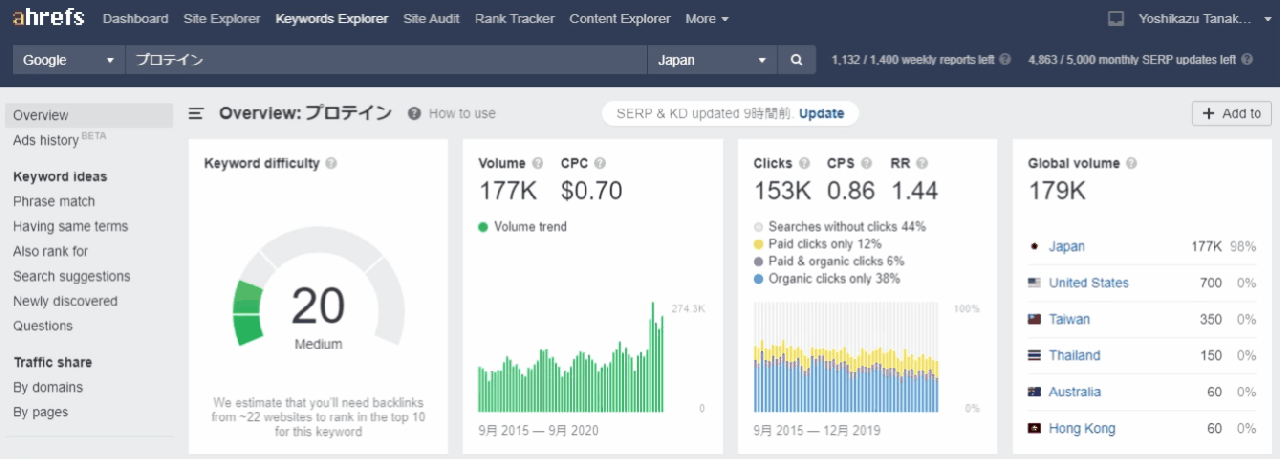Open the Google search engine dropdown
This screenshot has height=459, width=1280.
tap(68, 60)
